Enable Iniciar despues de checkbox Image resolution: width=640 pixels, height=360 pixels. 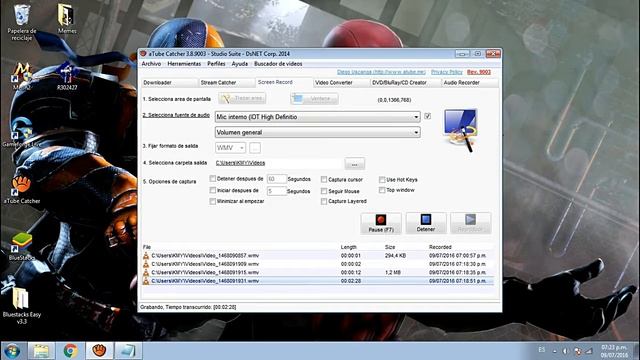[x=213, y=190]
